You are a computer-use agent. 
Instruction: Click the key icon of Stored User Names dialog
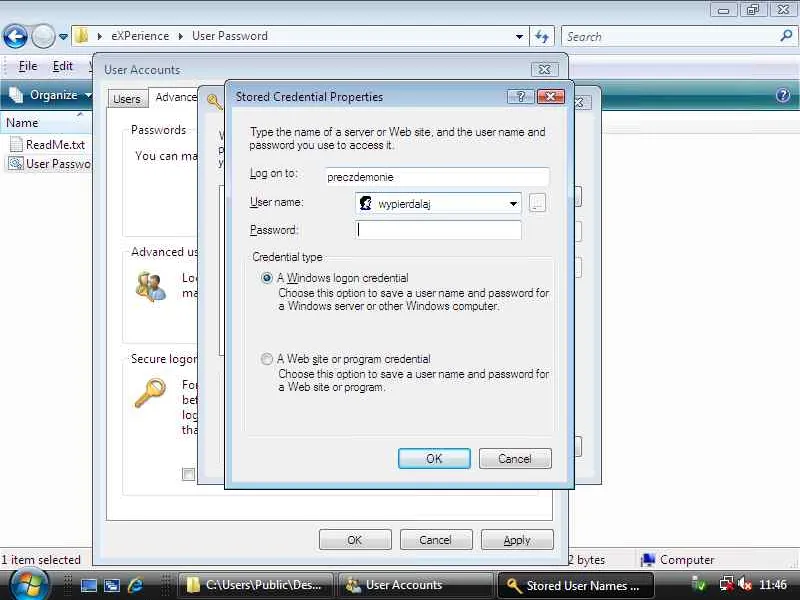point(215,102)
